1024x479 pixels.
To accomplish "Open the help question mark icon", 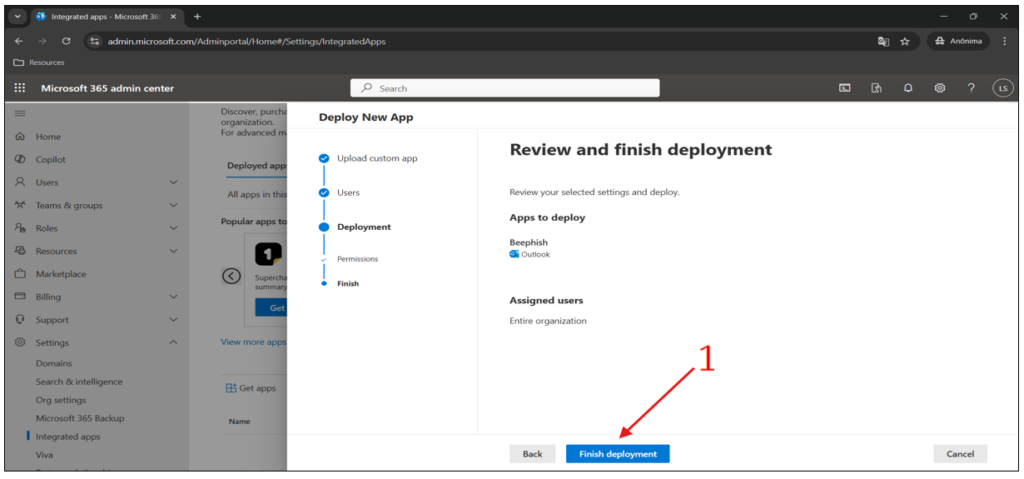I will [x=971, y=88].
